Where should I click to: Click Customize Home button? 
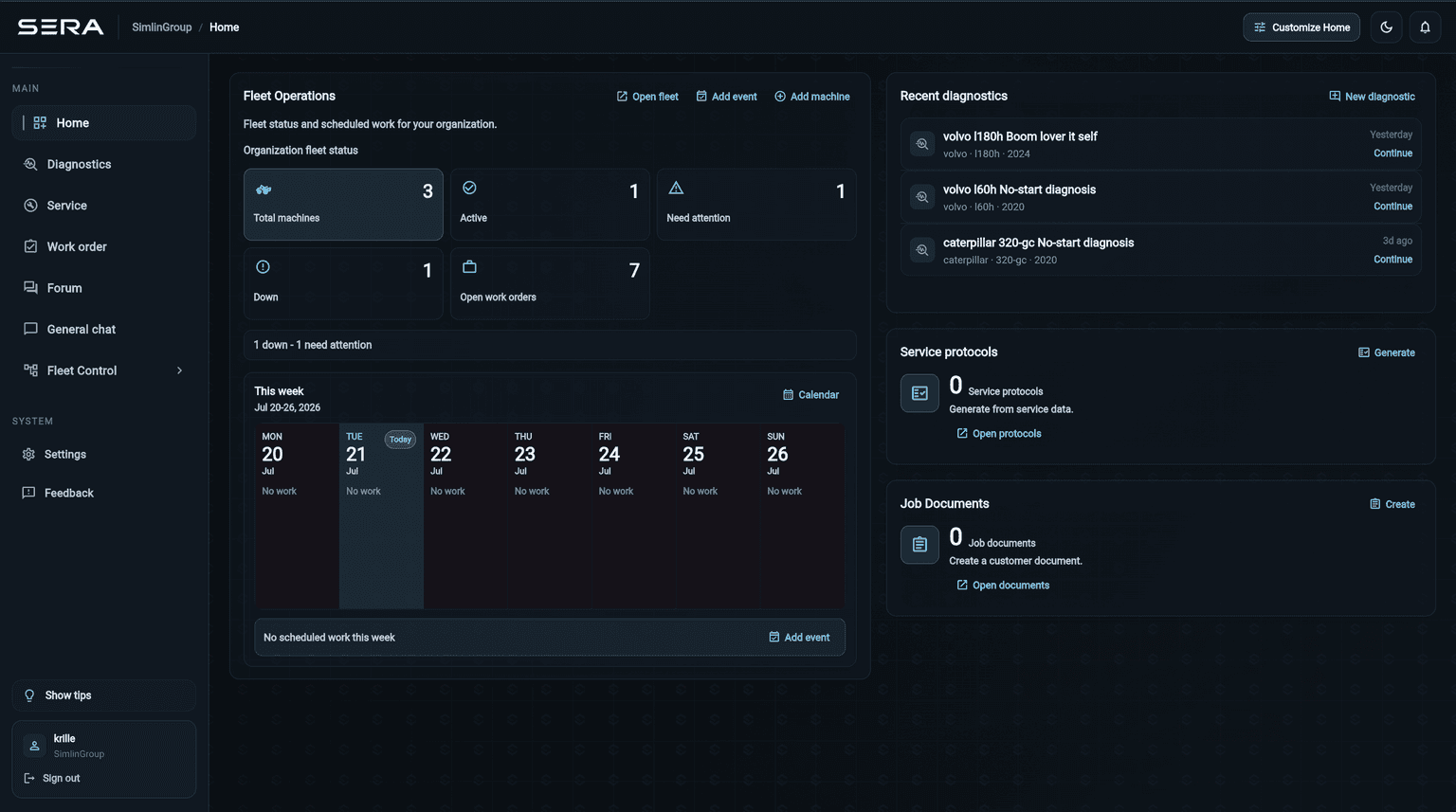1301,27
